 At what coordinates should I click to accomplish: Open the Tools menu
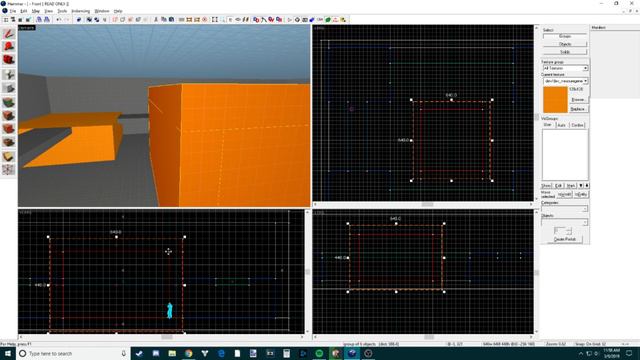62,11
